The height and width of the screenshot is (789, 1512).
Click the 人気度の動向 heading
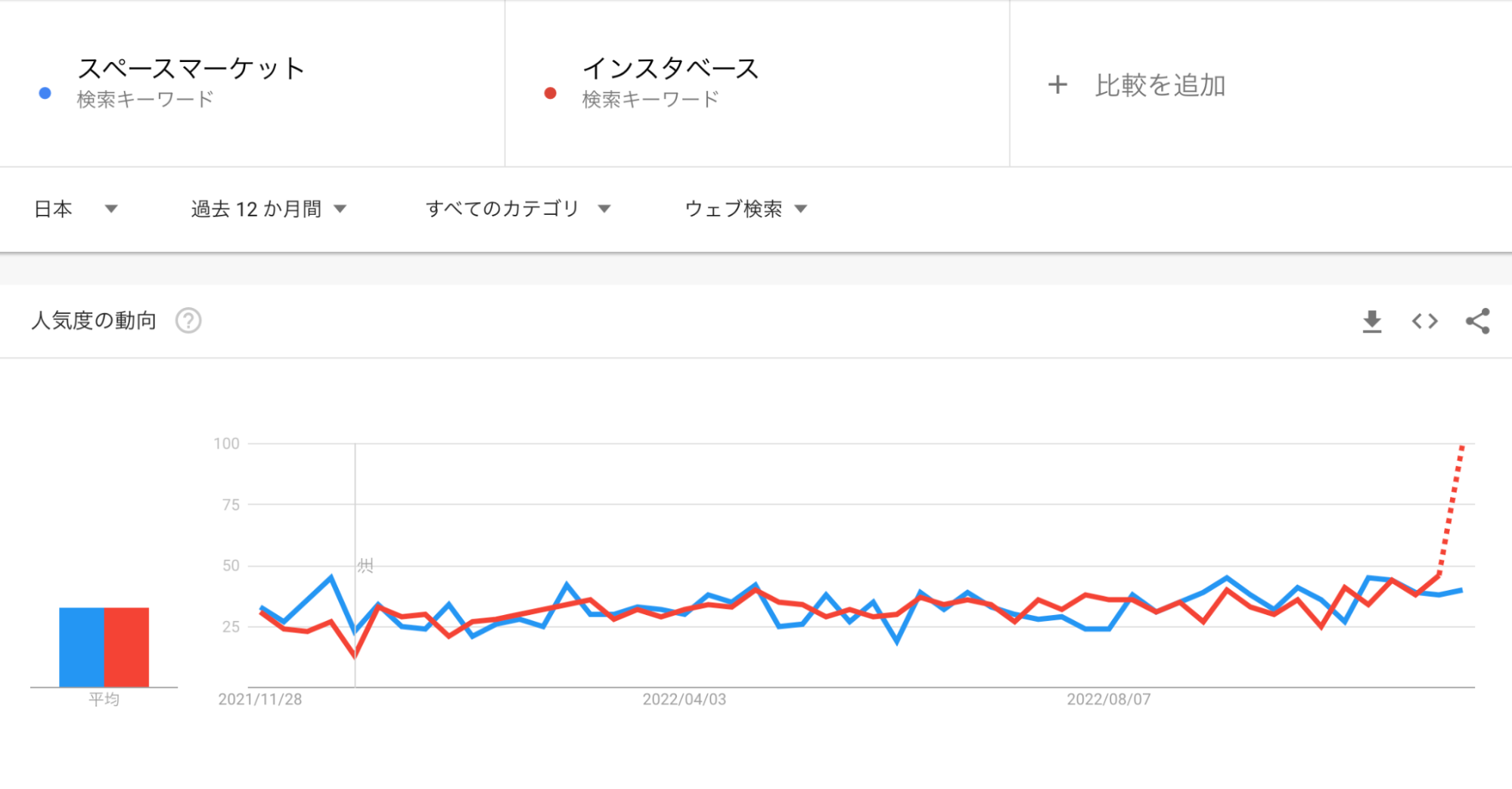click(x=94, y=321)
